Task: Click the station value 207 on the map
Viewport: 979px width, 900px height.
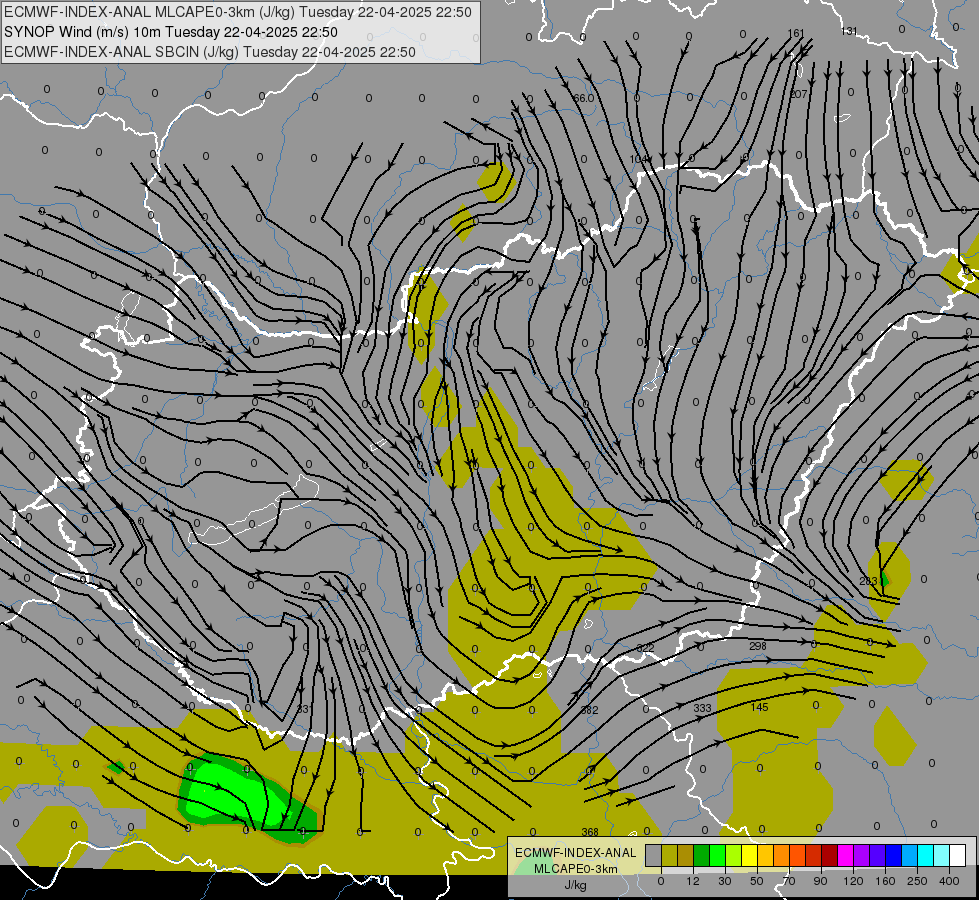Action: pyautogui.click(x=799, y=94)
